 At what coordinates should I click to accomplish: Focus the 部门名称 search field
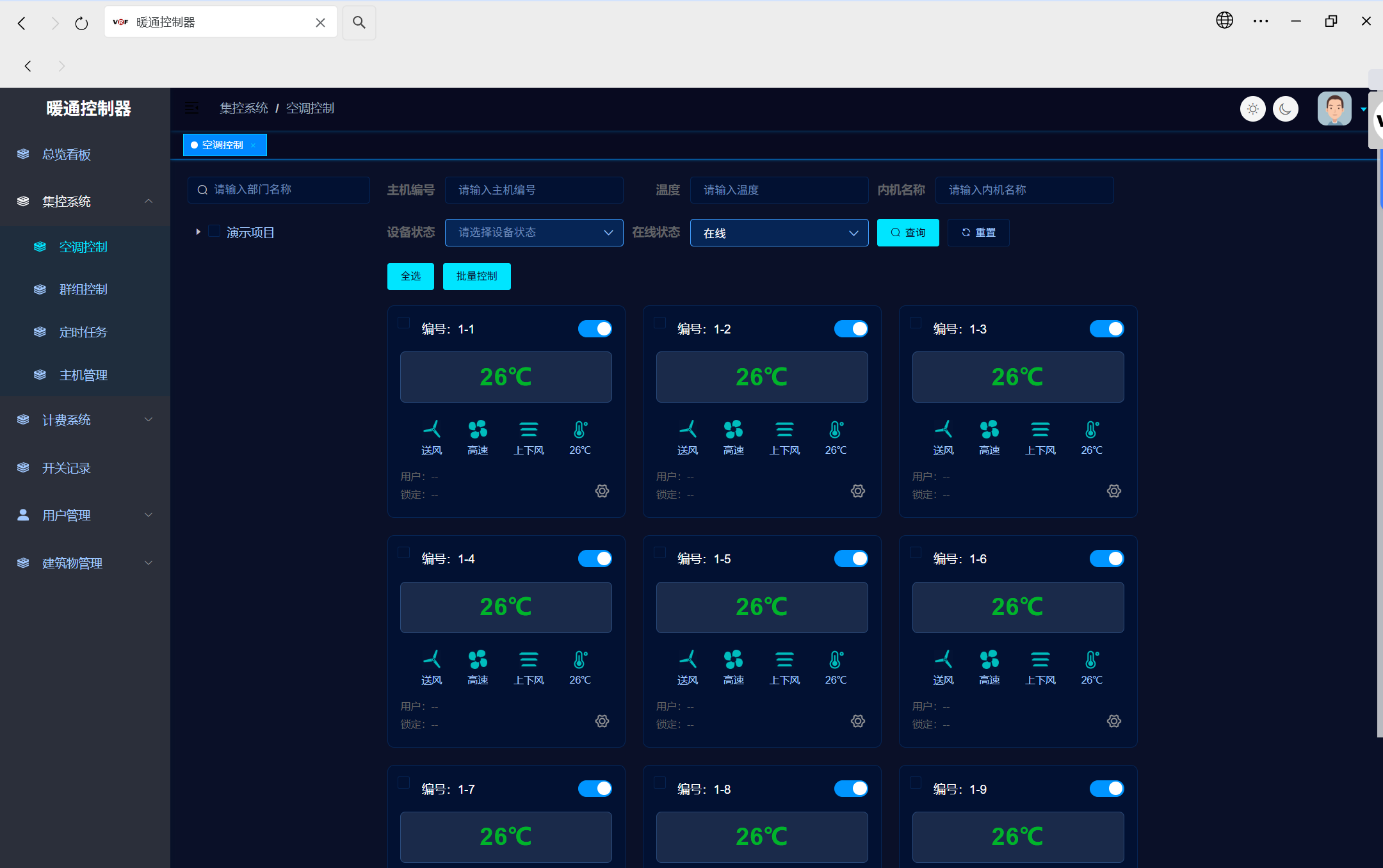[279, 189]
